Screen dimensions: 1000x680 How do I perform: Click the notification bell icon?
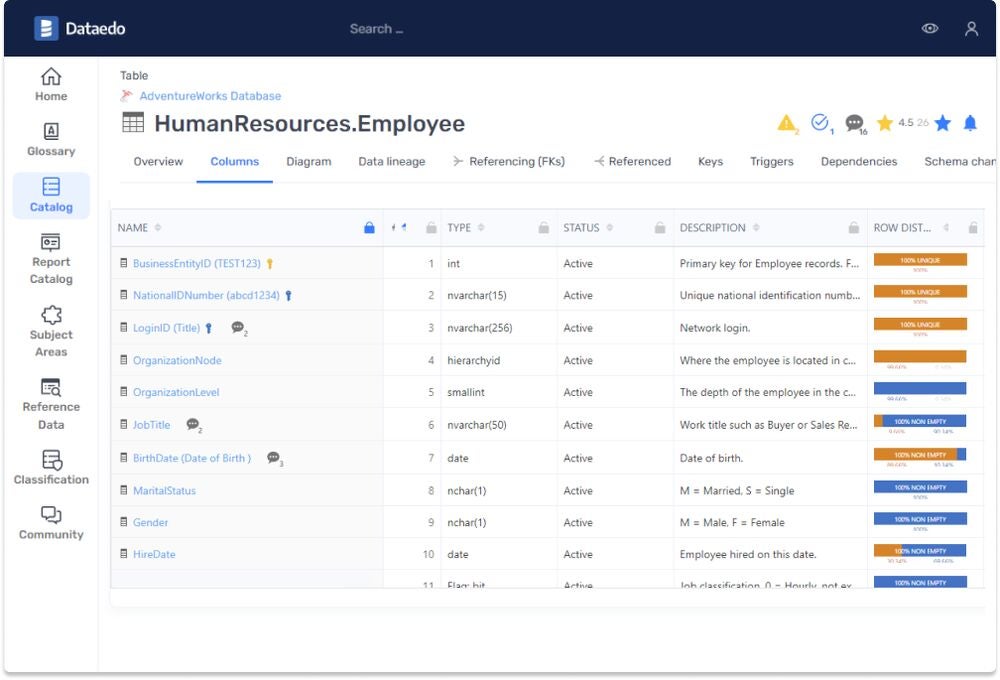tap(969, 123)
